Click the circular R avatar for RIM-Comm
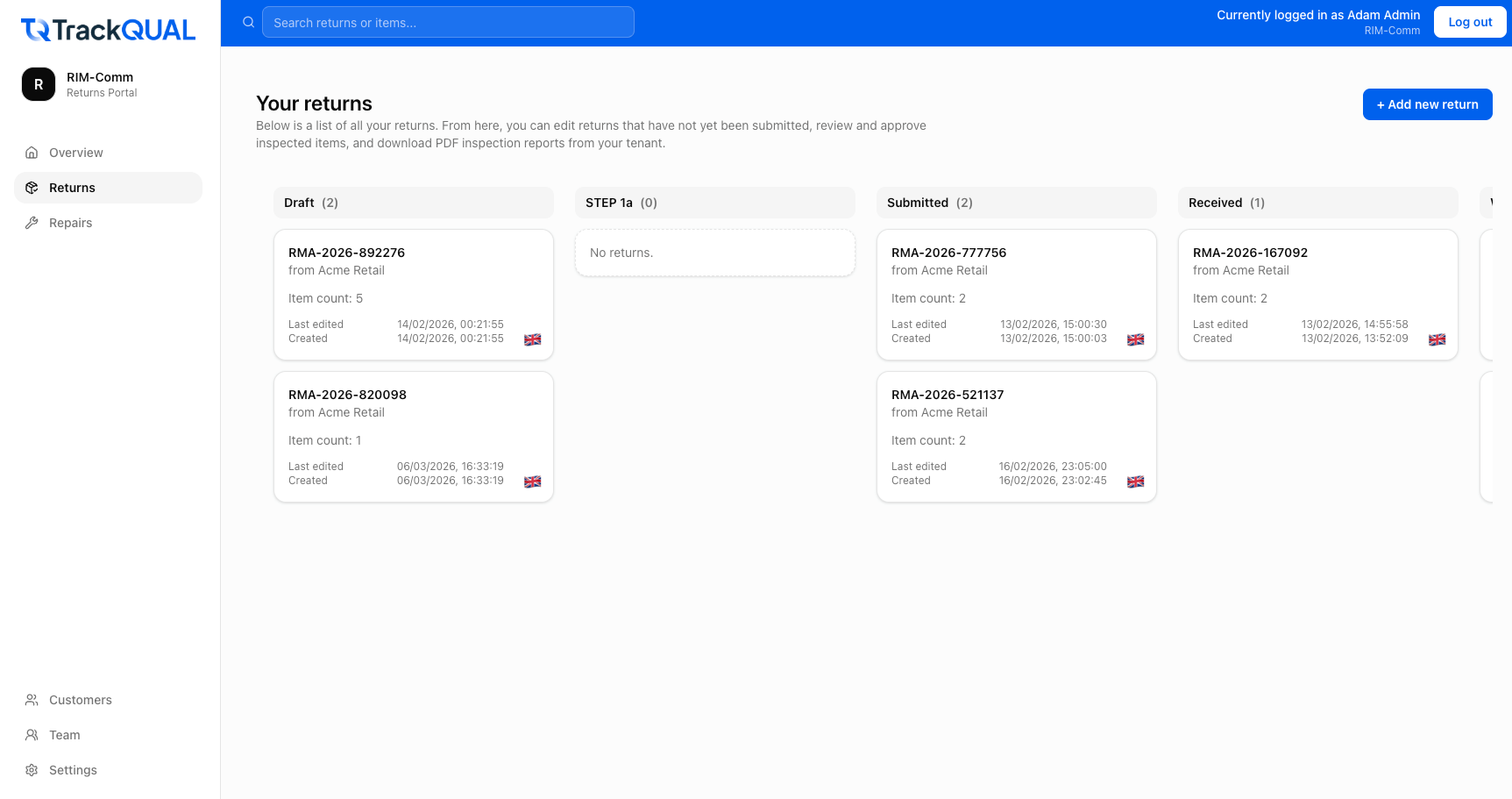This screenshot has width=1512, height=799. click(38, 84)
